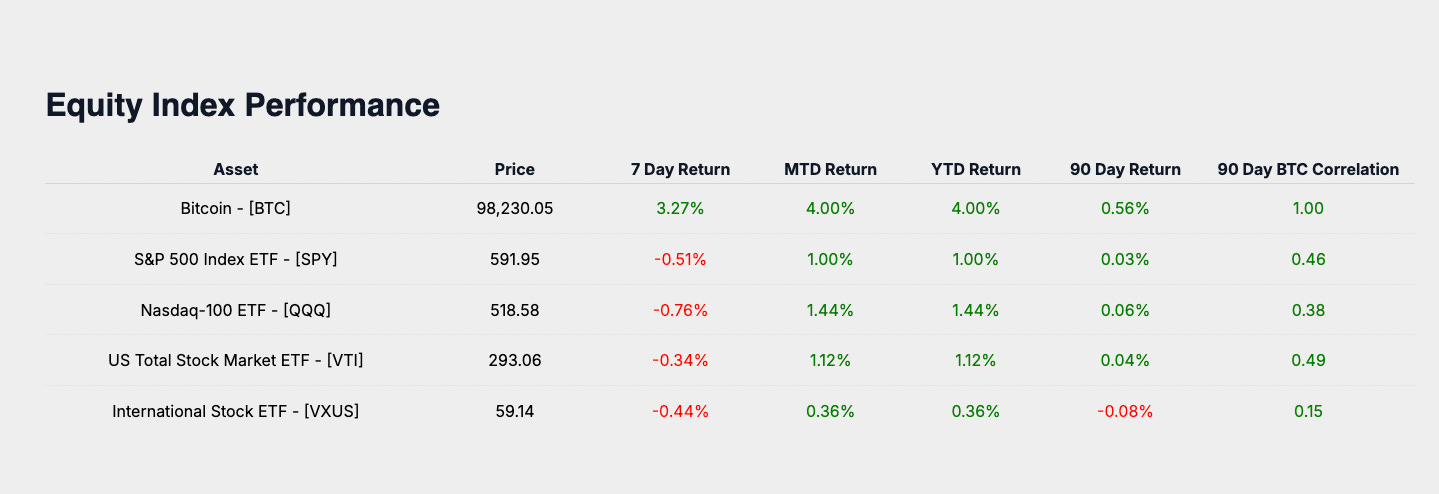Click the Bitcoin price 98,230.05
Viewport: 1439px width, 494px height.
pos(515,209)
